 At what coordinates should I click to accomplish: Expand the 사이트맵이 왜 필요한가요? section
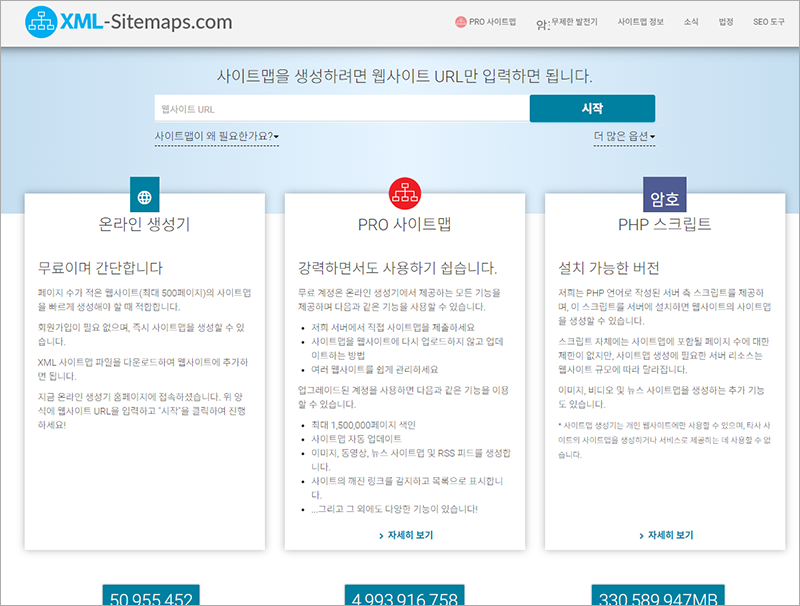tap(216, 136)
